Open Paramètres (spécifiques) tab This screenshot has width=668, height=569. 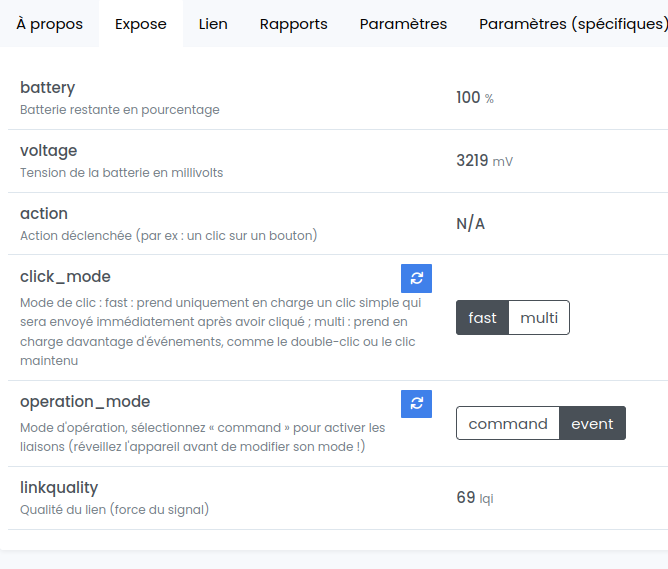tap(572, 24)
